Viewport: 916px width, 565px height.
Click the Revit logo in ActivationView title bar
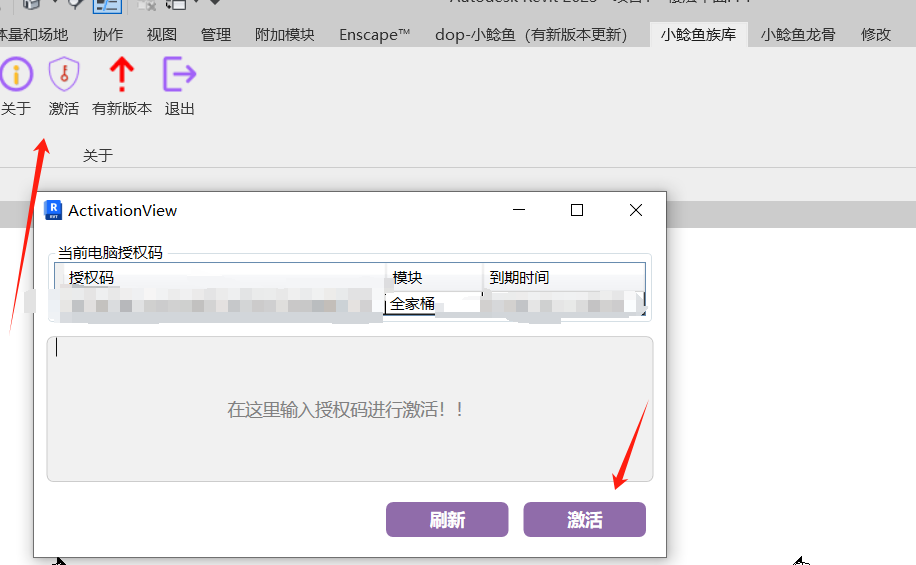54,210
